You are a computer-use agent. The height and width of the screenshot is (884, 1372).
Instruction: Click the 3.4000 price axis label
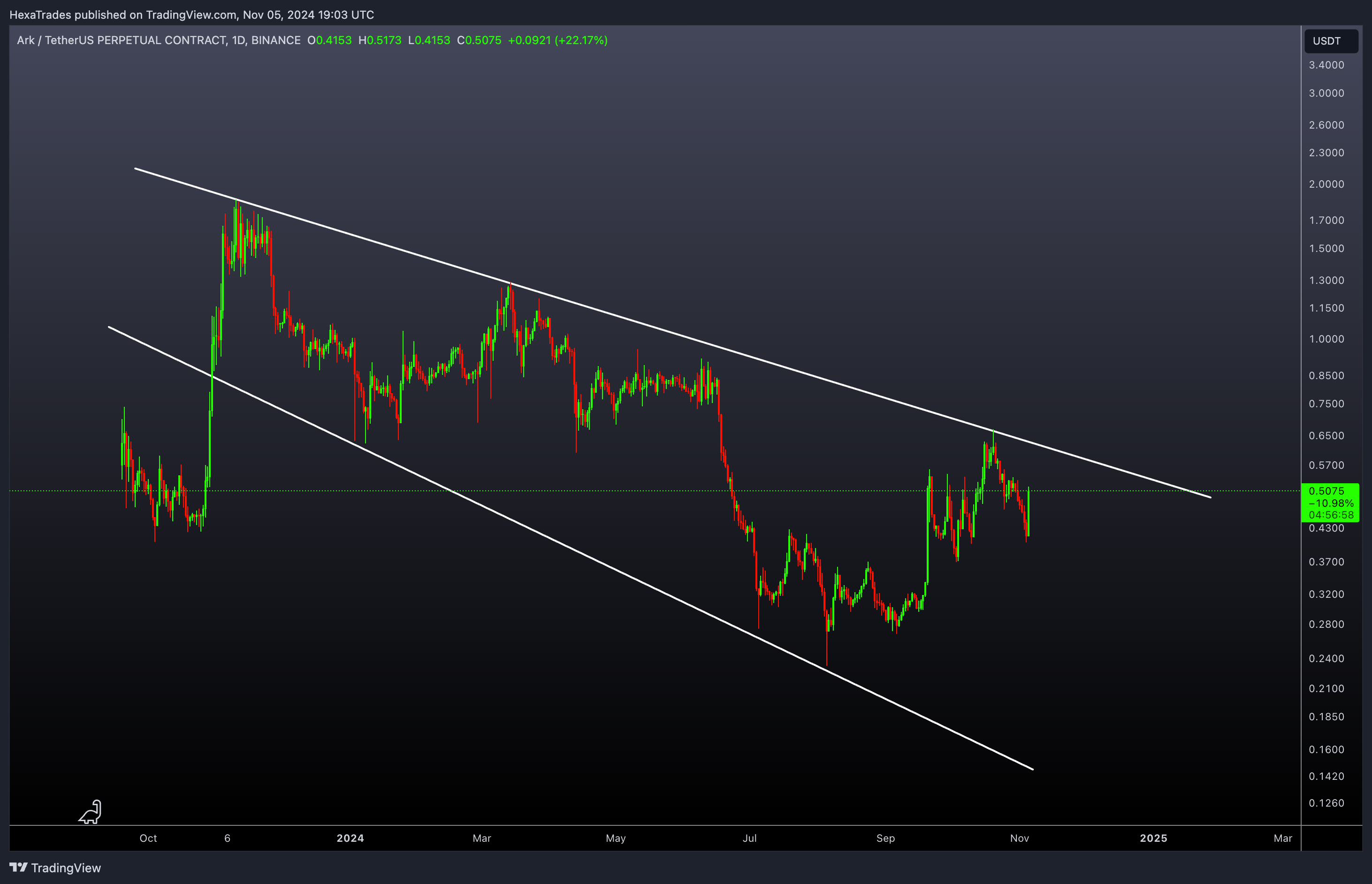(x=1326, y=65)
